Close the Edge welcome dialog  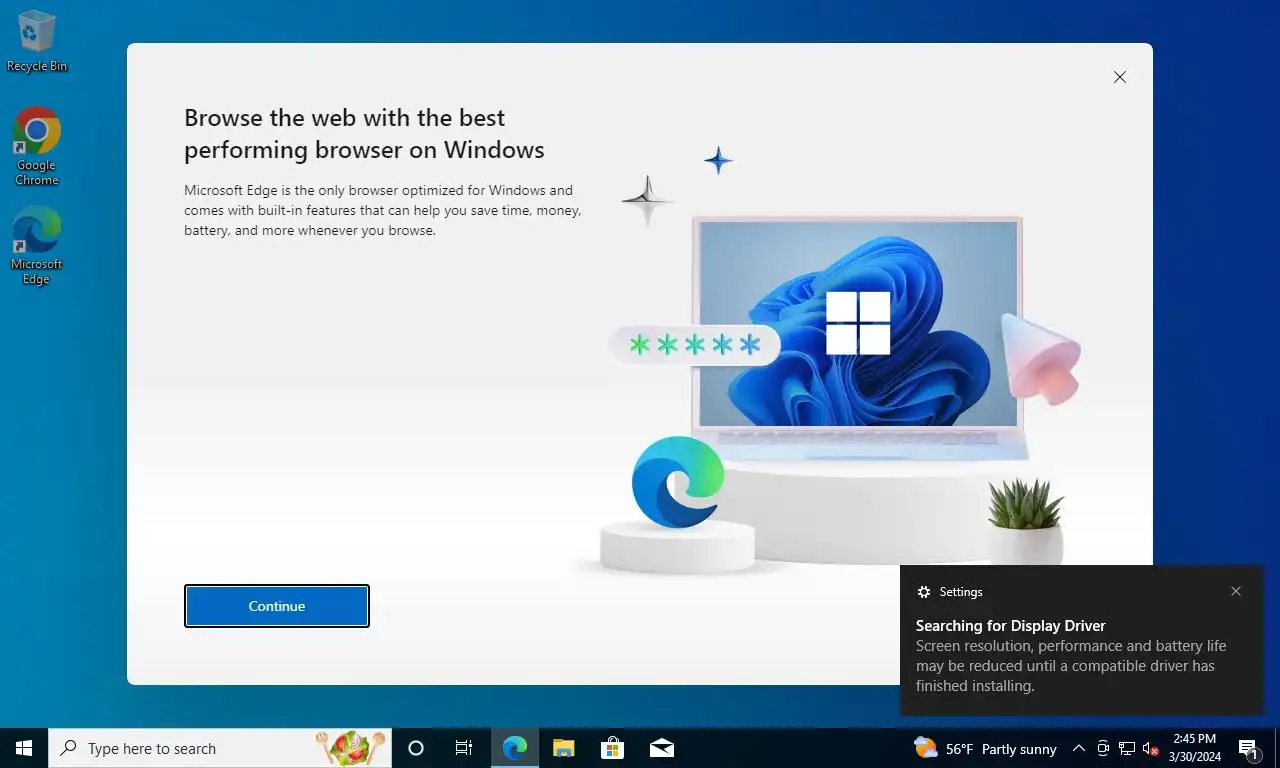(x=1120, y=77)
